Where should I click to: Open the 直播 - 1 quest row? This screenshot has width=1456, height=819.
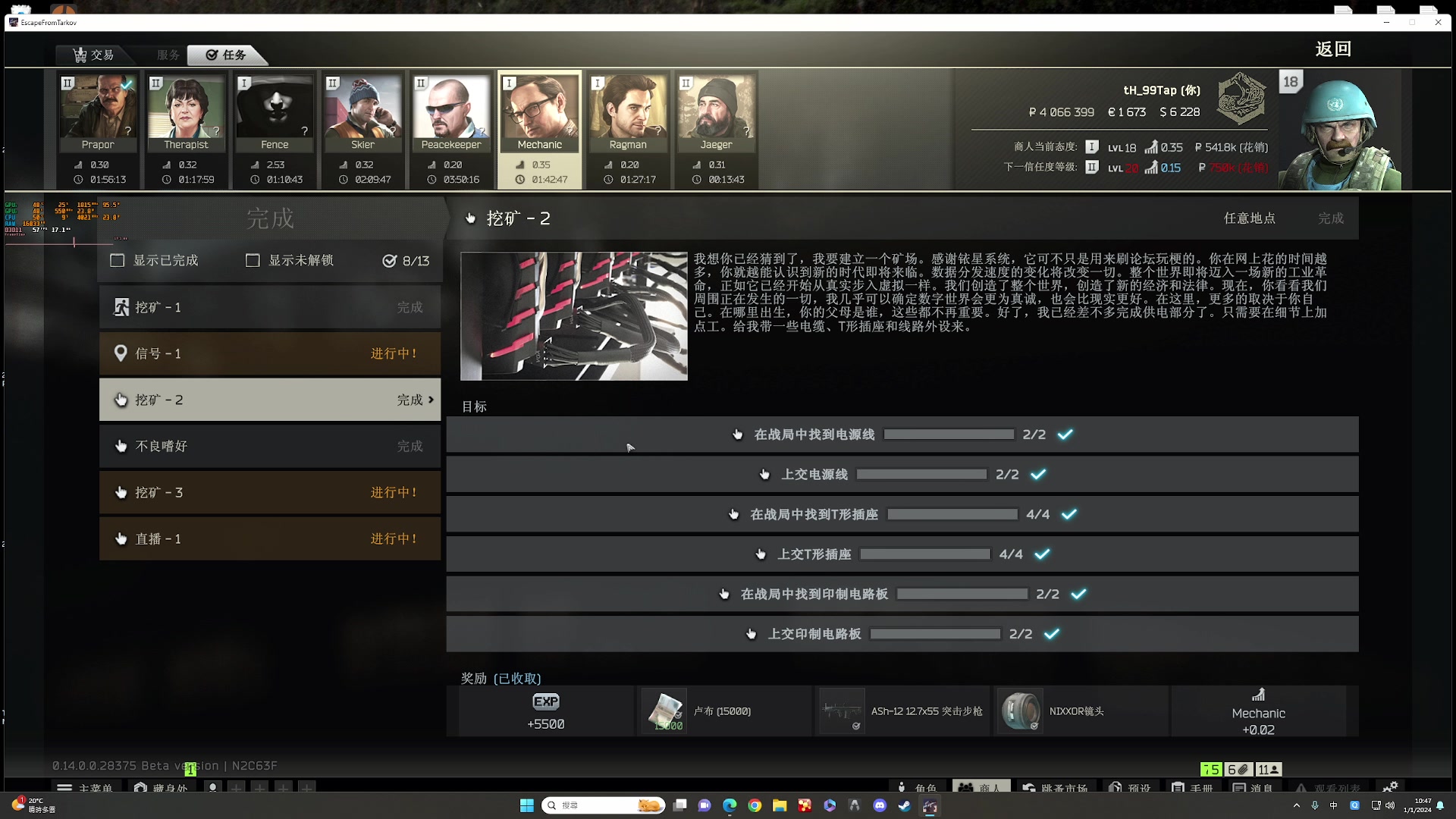[x=270, y=538]
